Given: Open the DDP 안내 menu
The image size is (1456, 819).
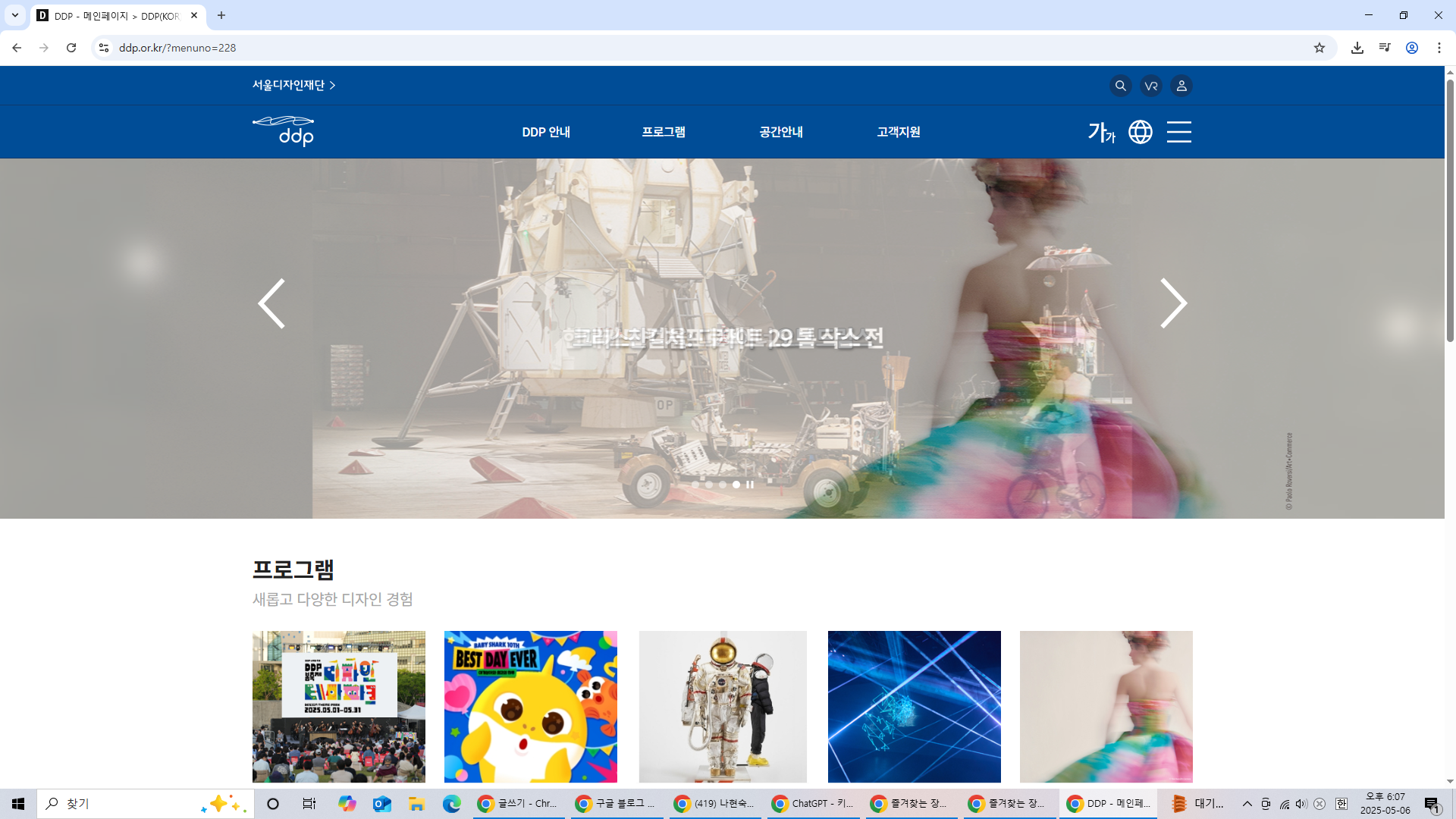Looking at the screenshot, I should coord(546,132).
